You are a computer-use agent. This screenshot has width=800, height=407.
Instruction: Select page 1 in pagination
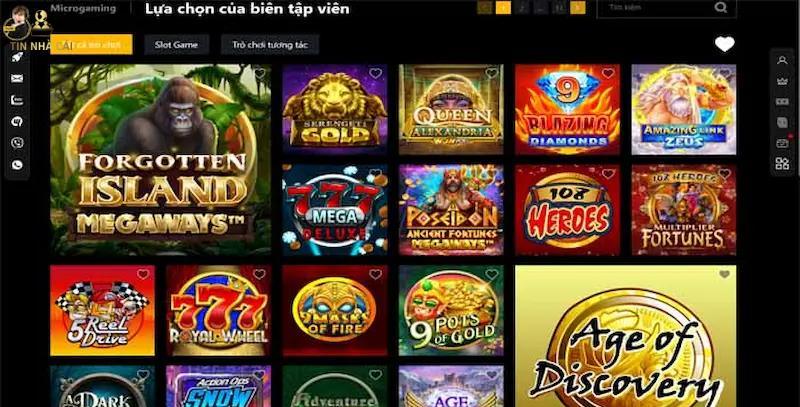pyautogui.click(x=503, y=7)
